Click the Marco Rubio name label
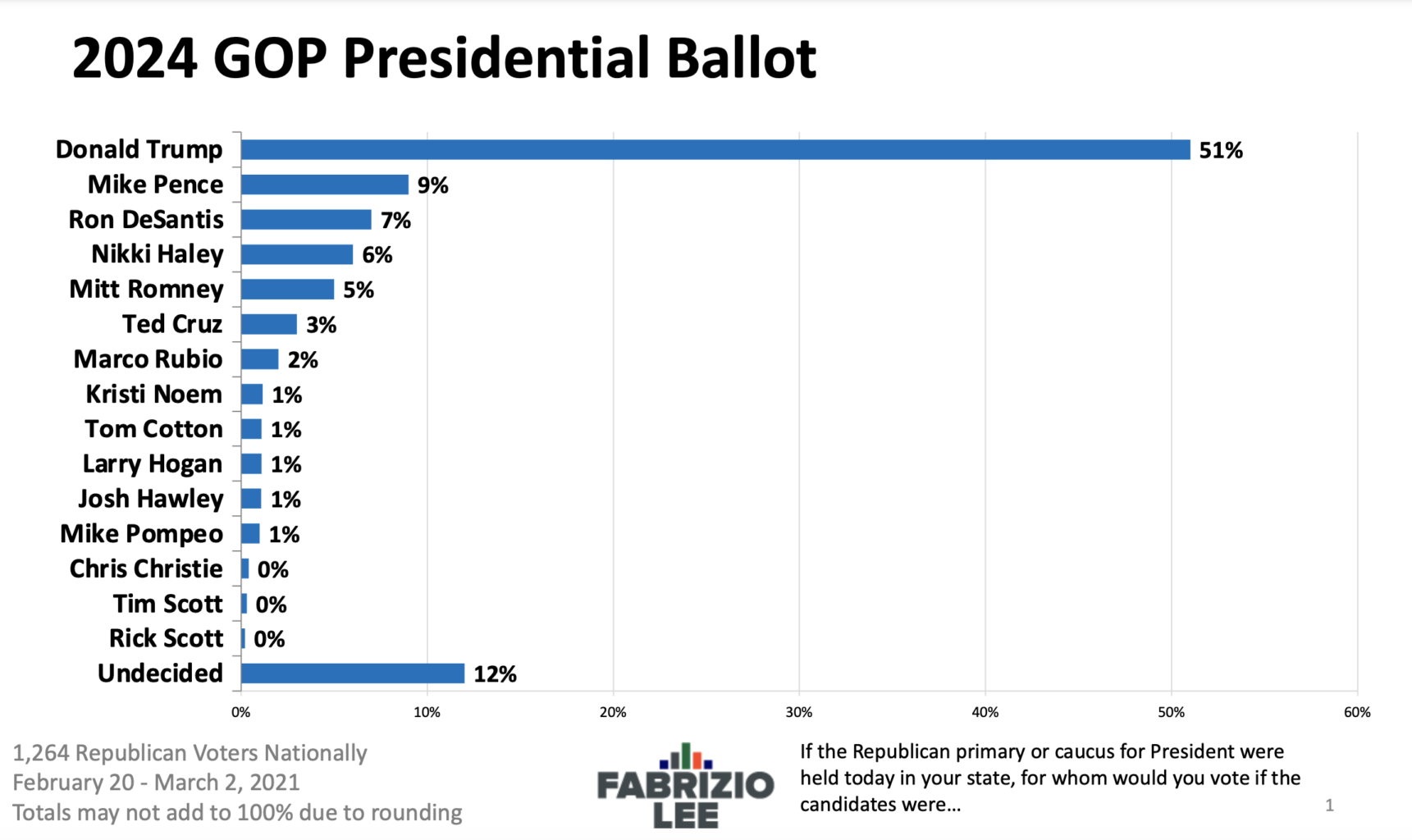The image size is (1412, 840). pyautogui.click(x=148, y=359)
